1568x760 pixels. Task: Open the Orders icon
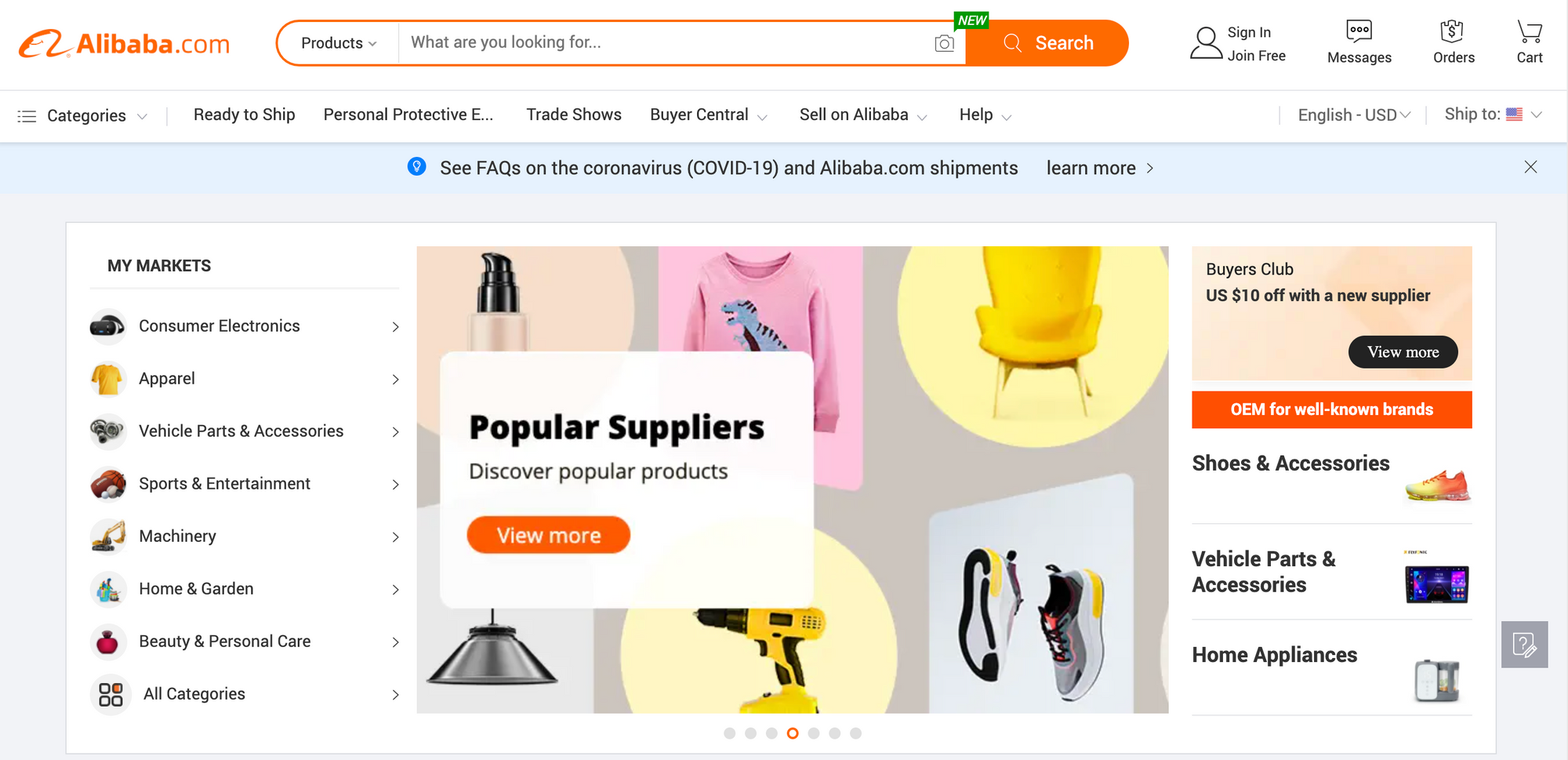[x=1452, y=31]
